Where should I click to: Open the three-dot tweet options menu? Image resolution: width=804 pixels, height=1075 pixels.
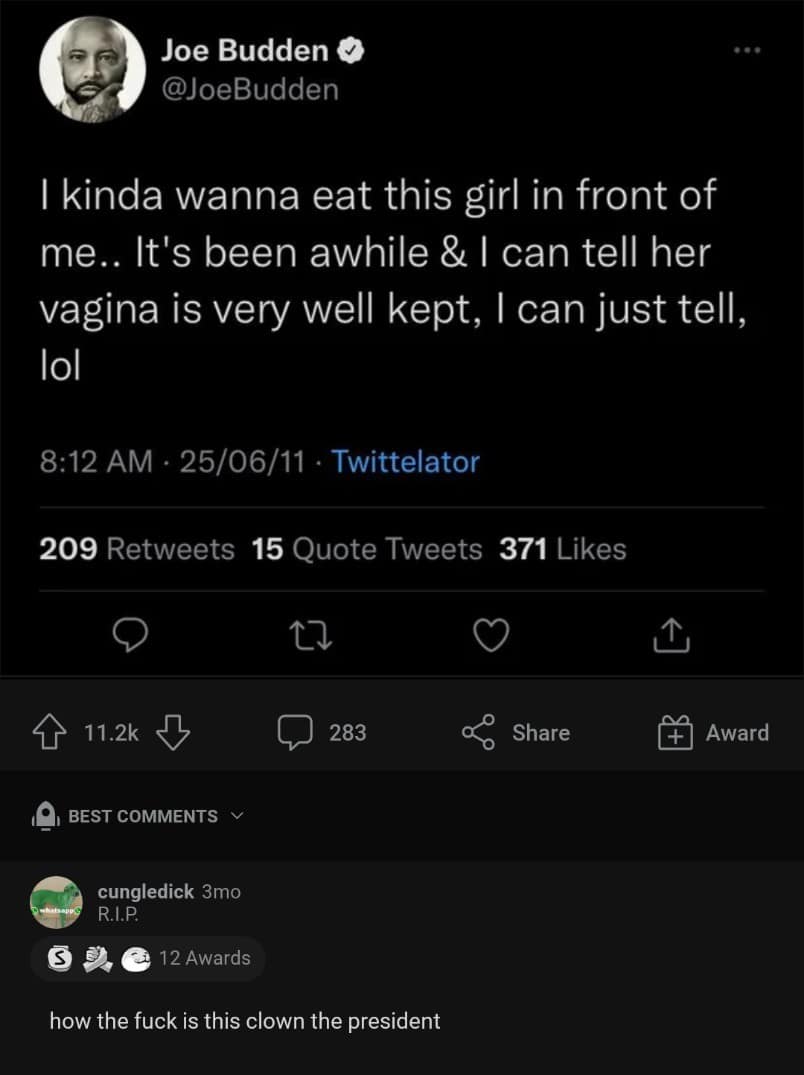coord(746,48)
